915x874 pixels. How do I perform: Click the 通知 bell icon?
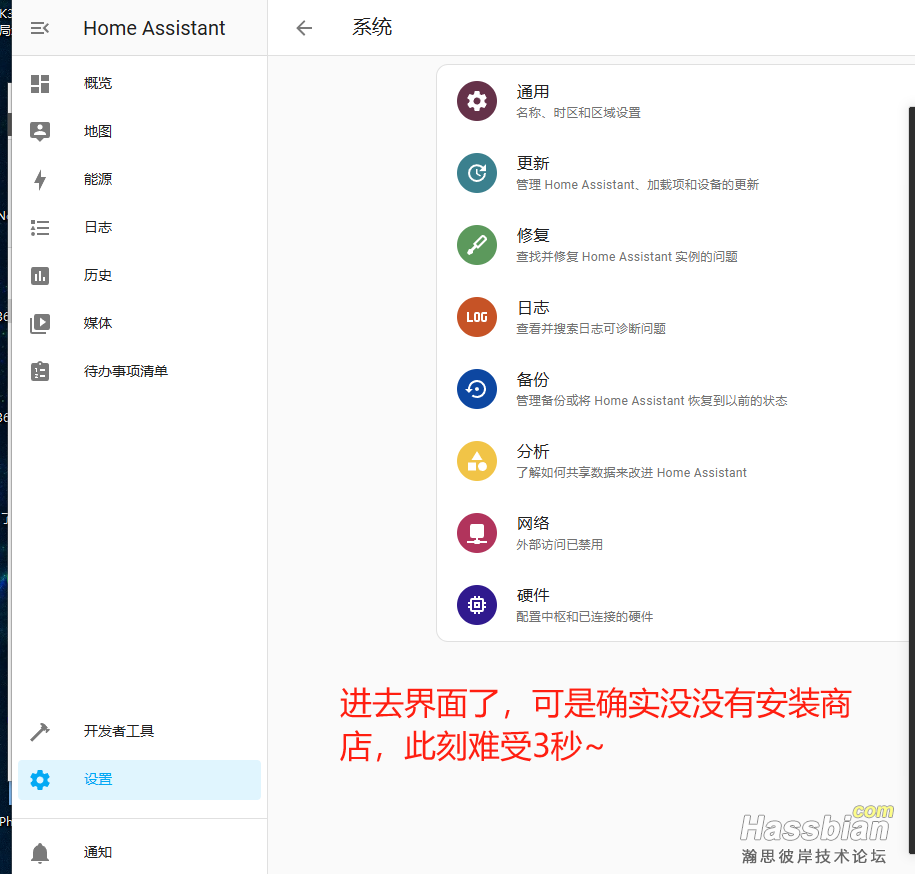pyautogui.click(x=40, y=852)
